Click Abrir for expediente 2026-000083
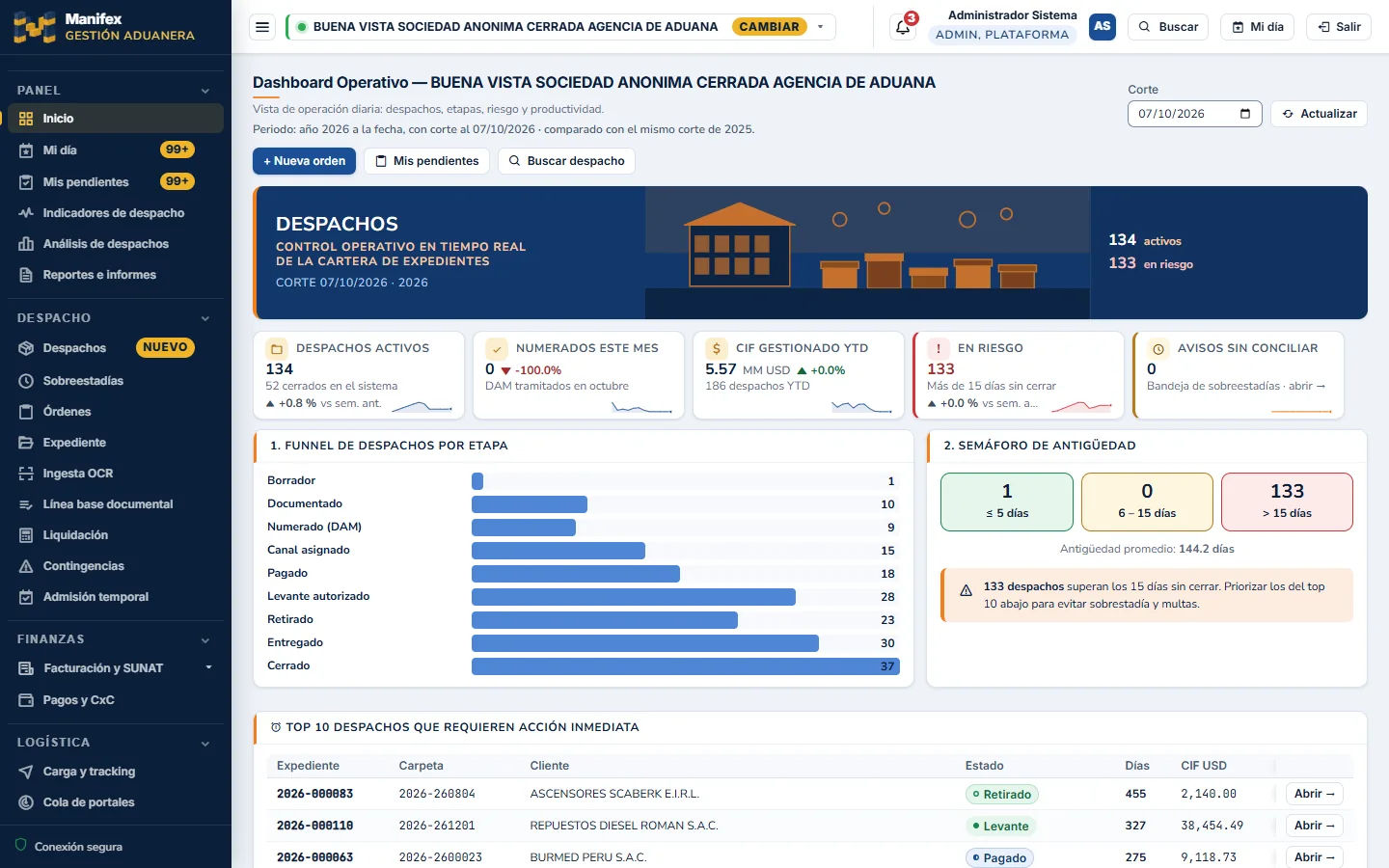This screenshot has width=1389, height=868. 1314,794
